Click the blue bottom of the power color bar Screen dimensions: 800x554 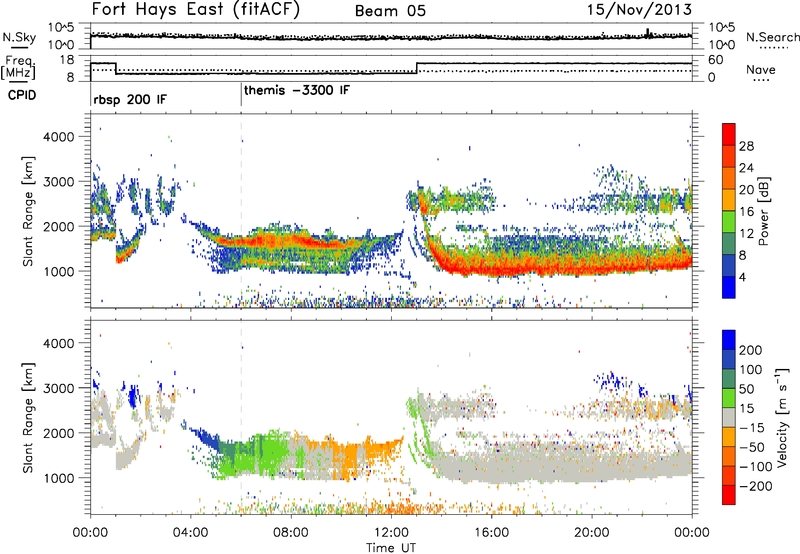(x=729, y=287)
